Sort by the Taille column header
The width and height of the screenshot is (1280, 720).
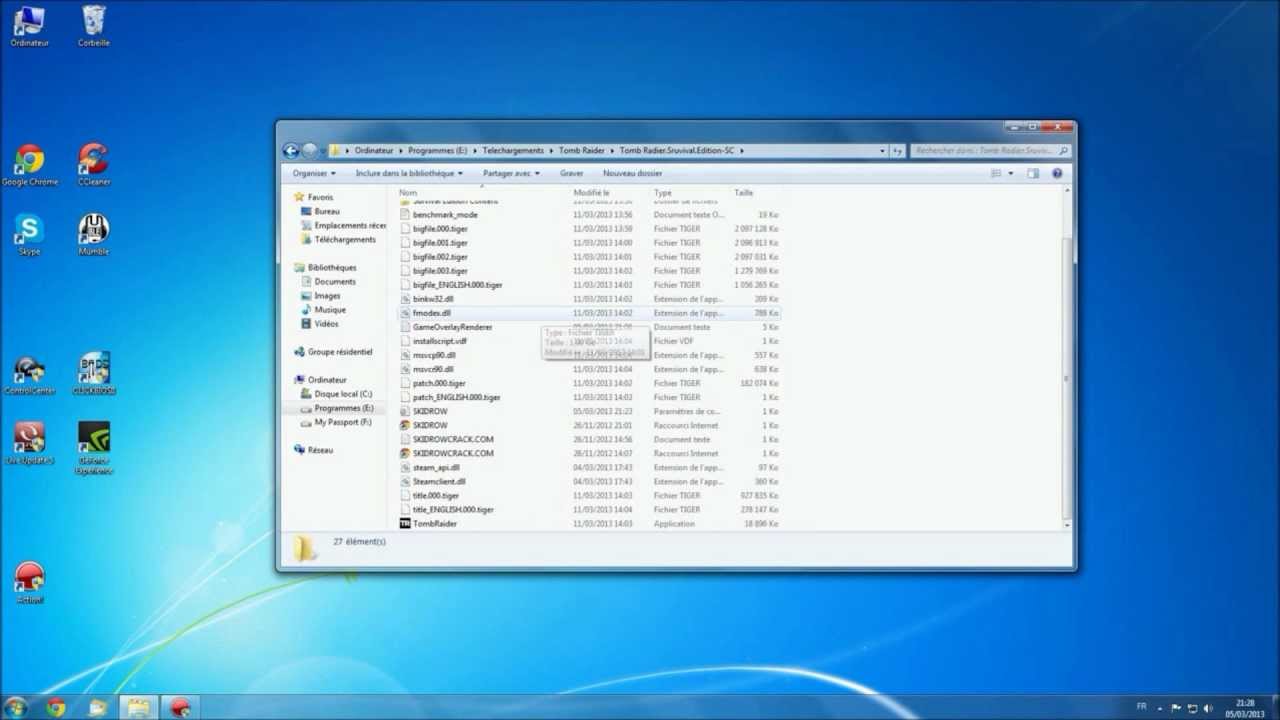point(744,193)
